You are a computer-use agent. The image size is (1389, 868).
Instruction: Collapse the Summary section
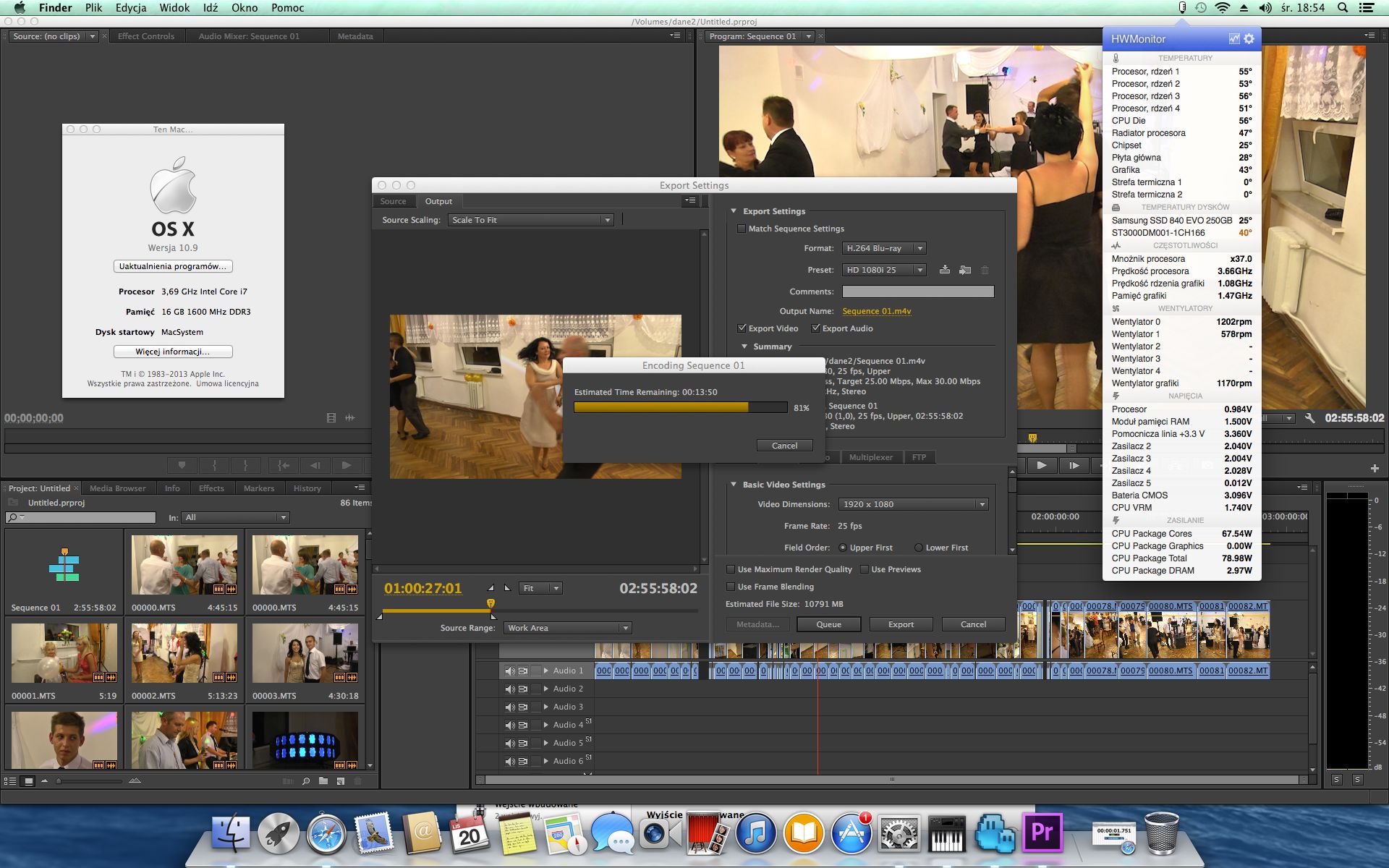[x=744, y=346]
